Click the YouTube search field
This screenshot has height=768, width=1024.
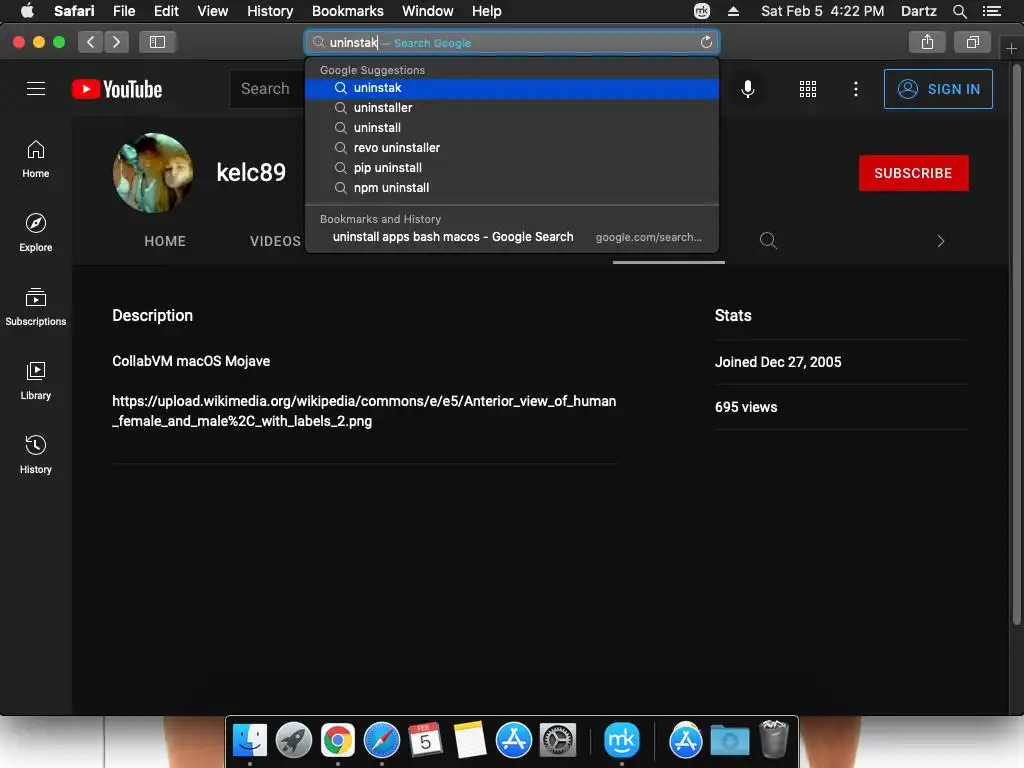[x=267, y=89]
